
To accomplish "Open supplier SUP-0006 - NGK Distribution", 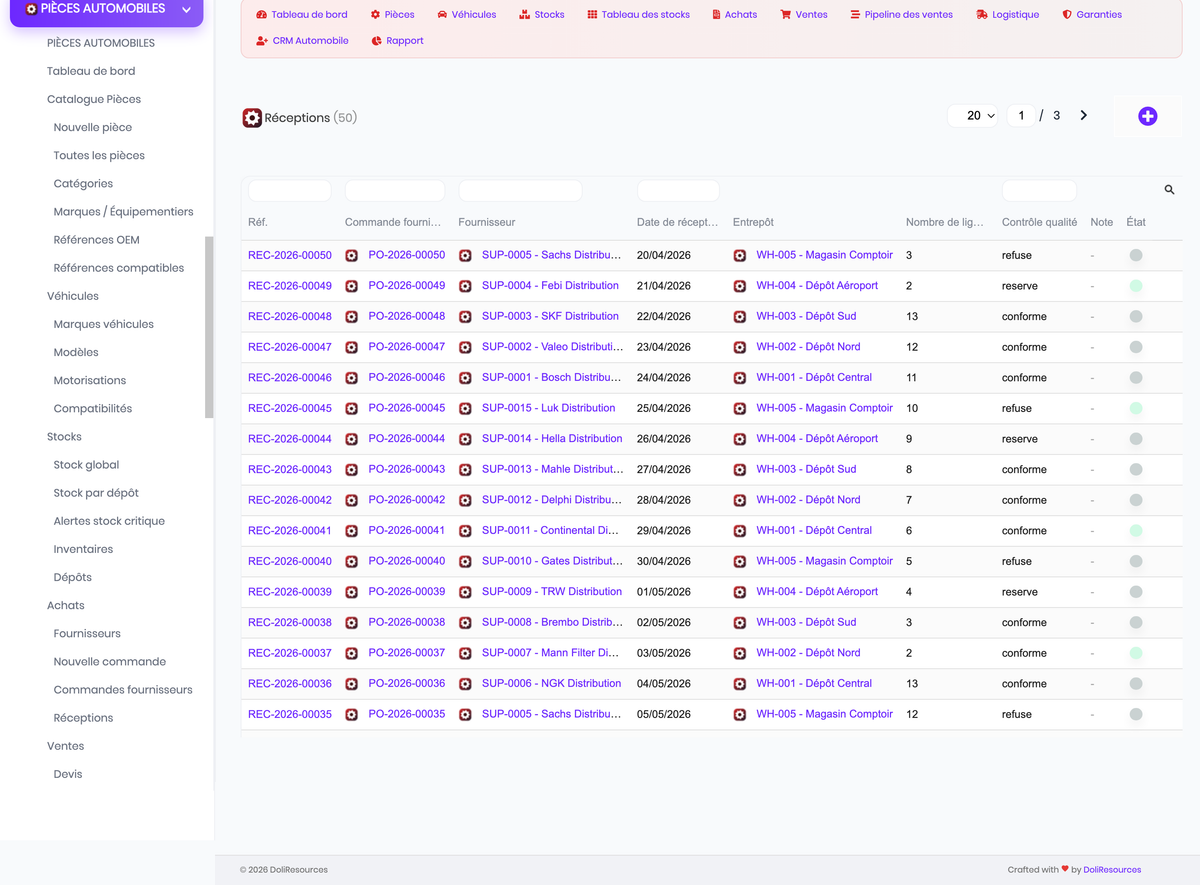I will pyautogui.click(x=552, y=684).
